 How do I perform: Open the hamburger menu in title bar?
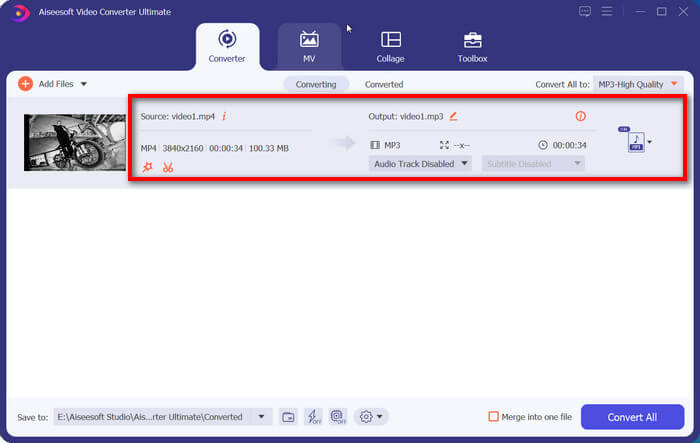pyautogui.click(x=607, y=11)
